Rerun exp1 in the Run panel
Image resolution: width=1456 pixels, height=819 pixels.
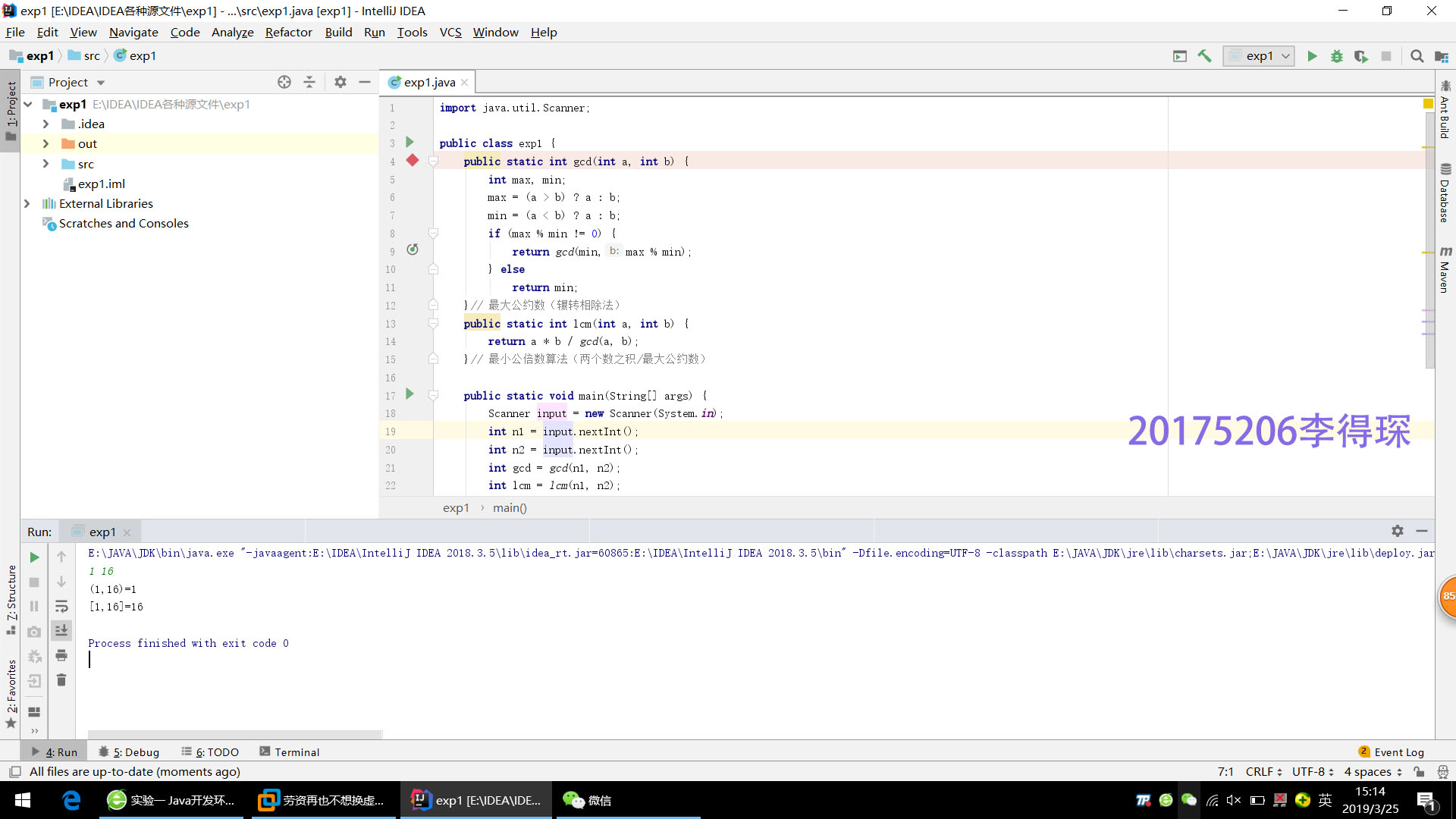[34, 557]
